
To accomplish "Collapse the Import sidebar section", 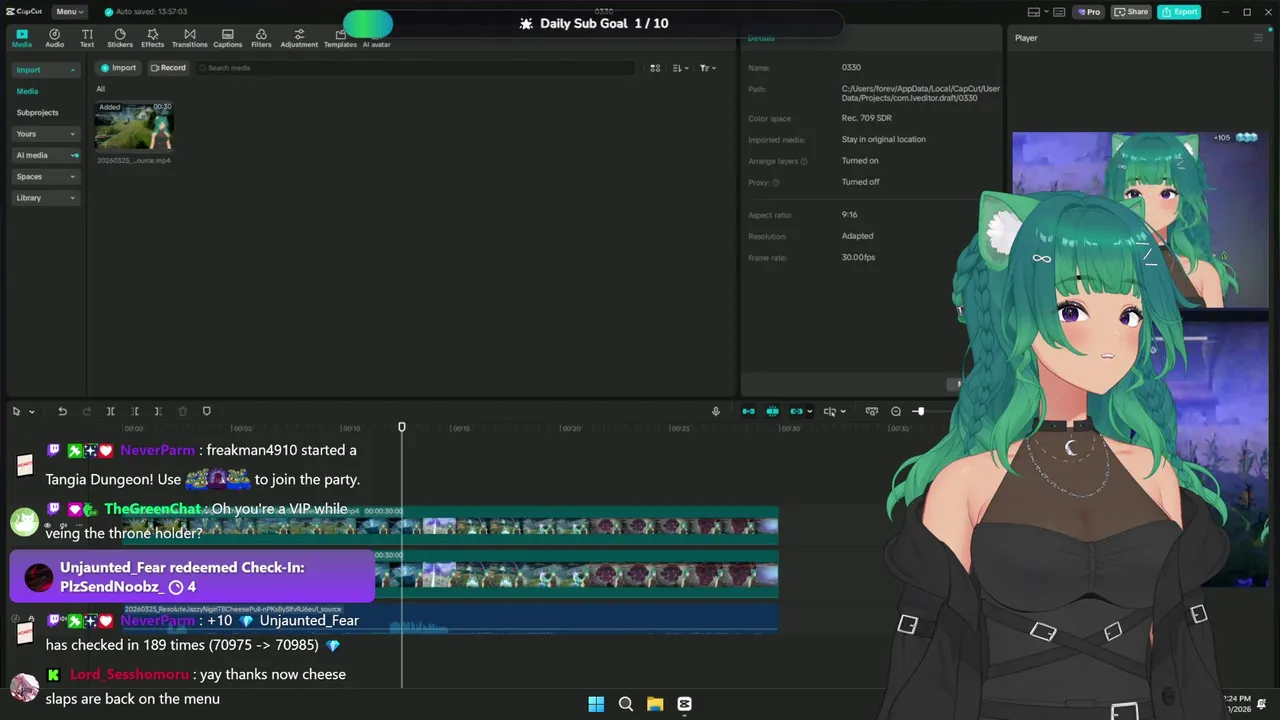I will point(45,70).
